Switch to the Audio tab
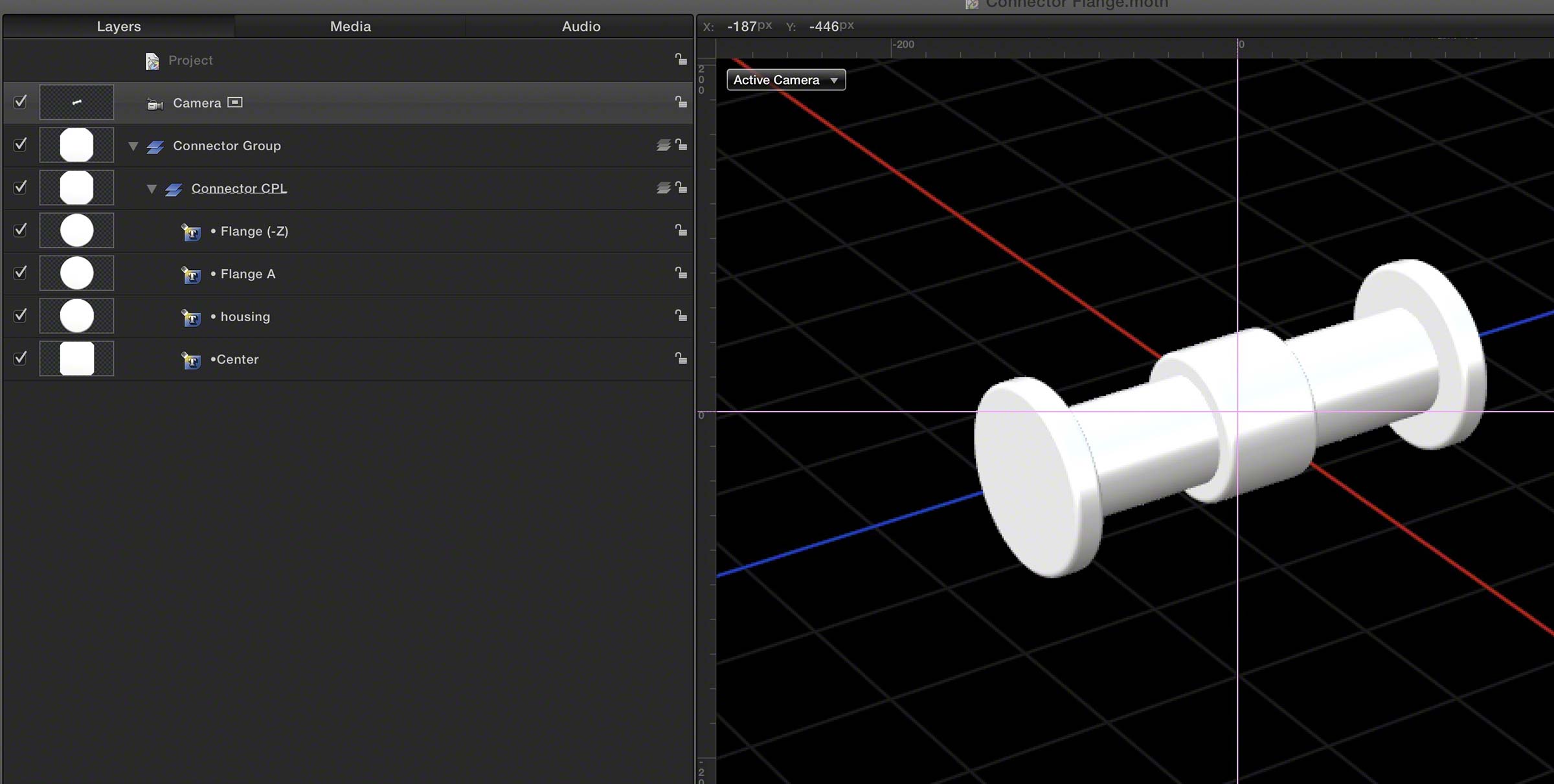 [x=581, y=27]
